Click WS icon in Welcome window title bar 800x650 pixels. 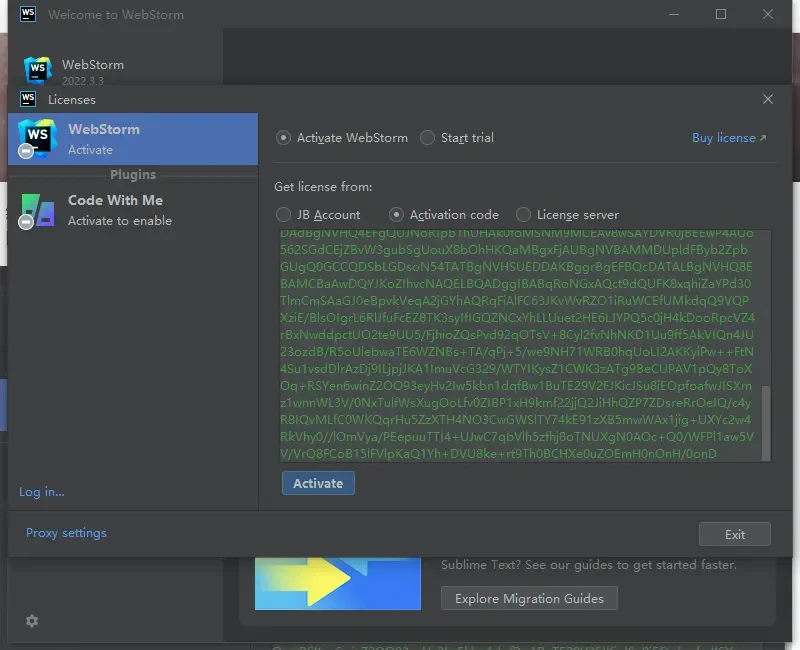point(28,15)
